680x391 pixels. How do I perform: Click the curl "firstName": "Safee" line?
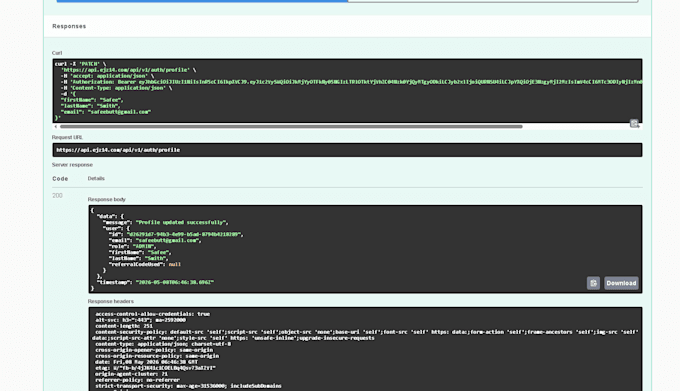[92, 100]
